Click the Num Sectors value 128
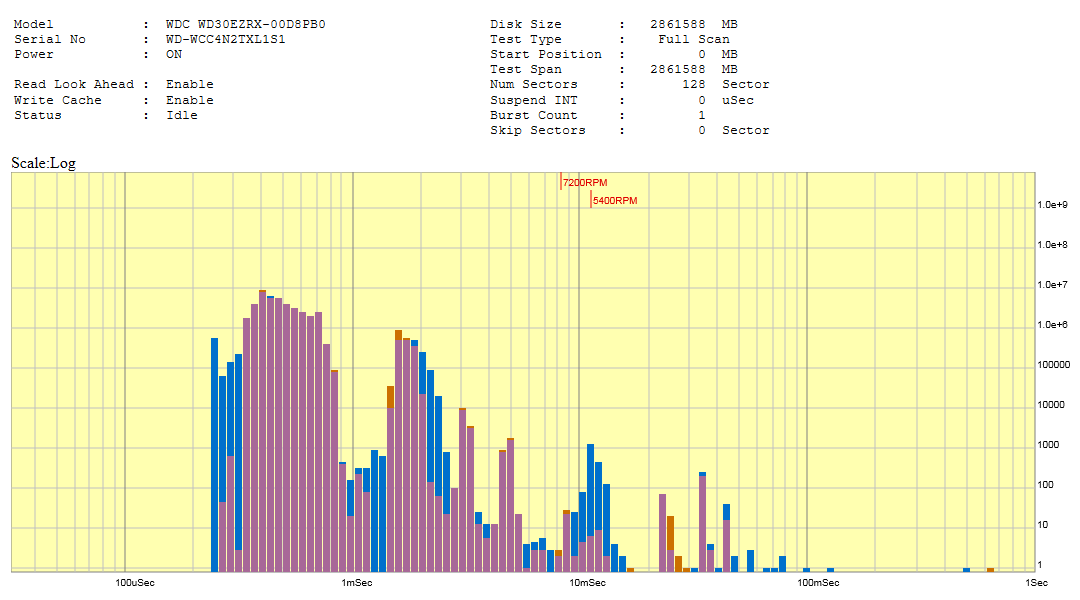Image resolution: width=1080 pixels, height=600 pixels. (x=693, y=85)
